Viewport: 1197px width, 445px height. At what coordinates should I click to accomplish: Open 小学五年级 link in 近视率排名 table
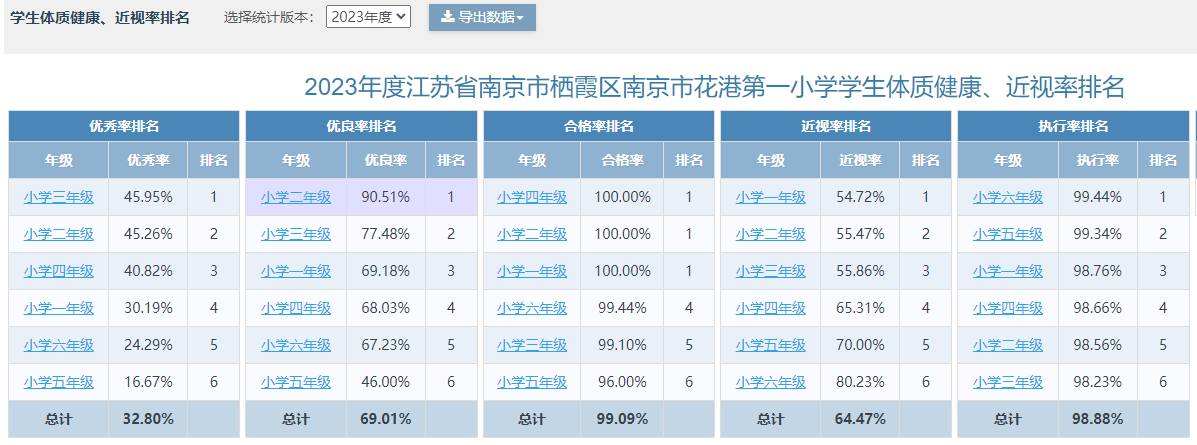click(x=770, y=345)
